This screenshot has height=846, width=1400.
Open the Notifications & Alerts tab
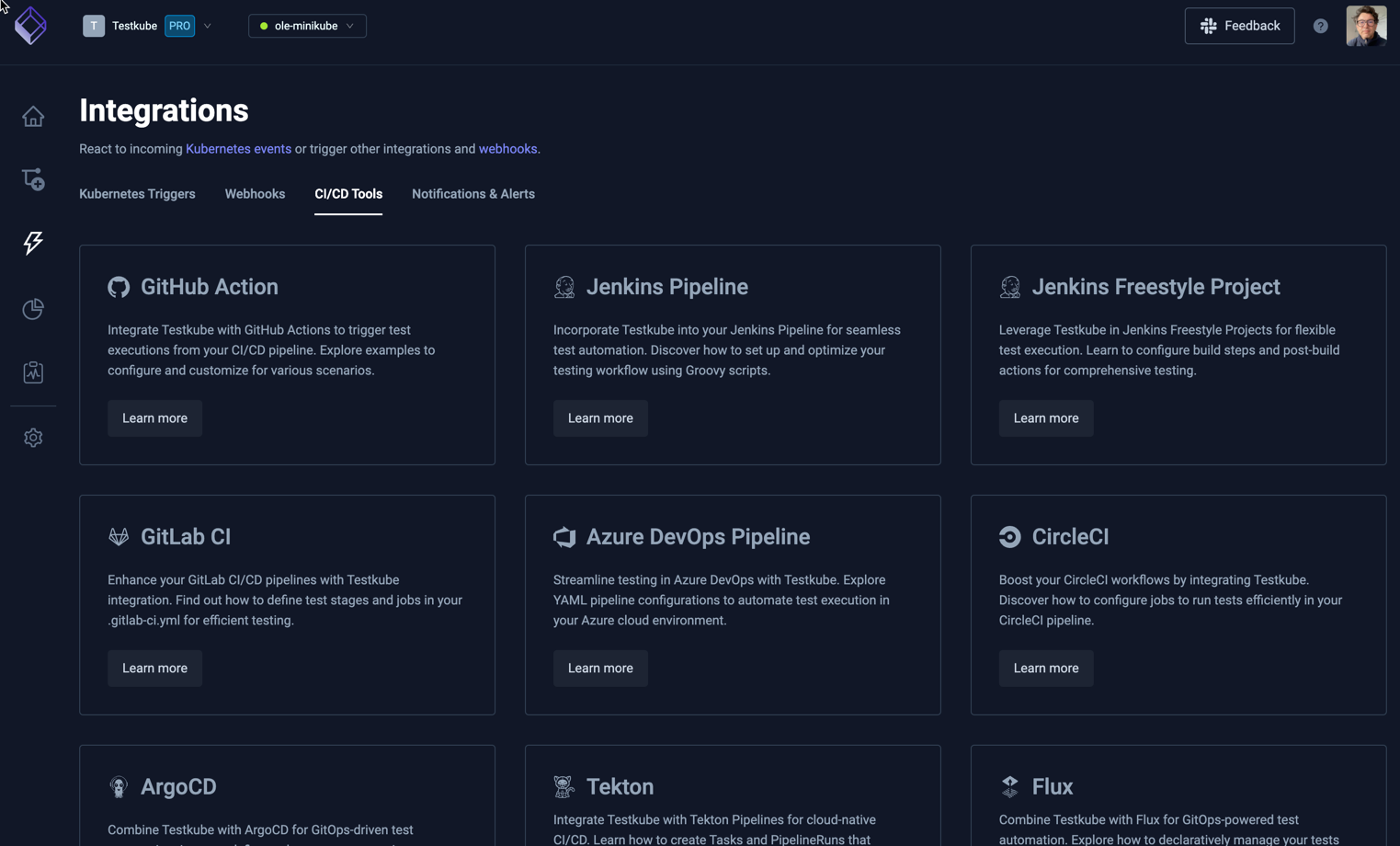pos(473,194)
